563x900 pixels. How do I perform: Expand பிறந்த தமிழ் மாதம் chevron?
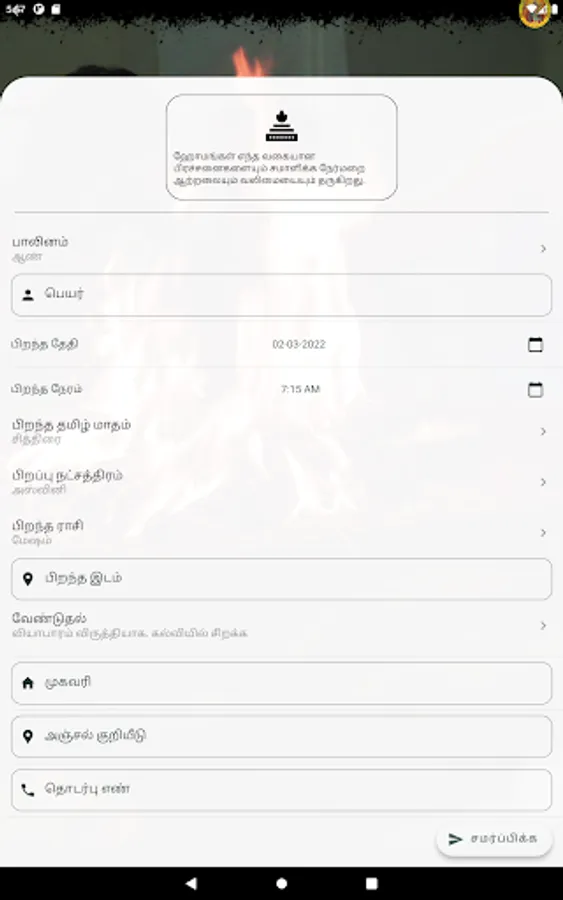pos(543,431)
